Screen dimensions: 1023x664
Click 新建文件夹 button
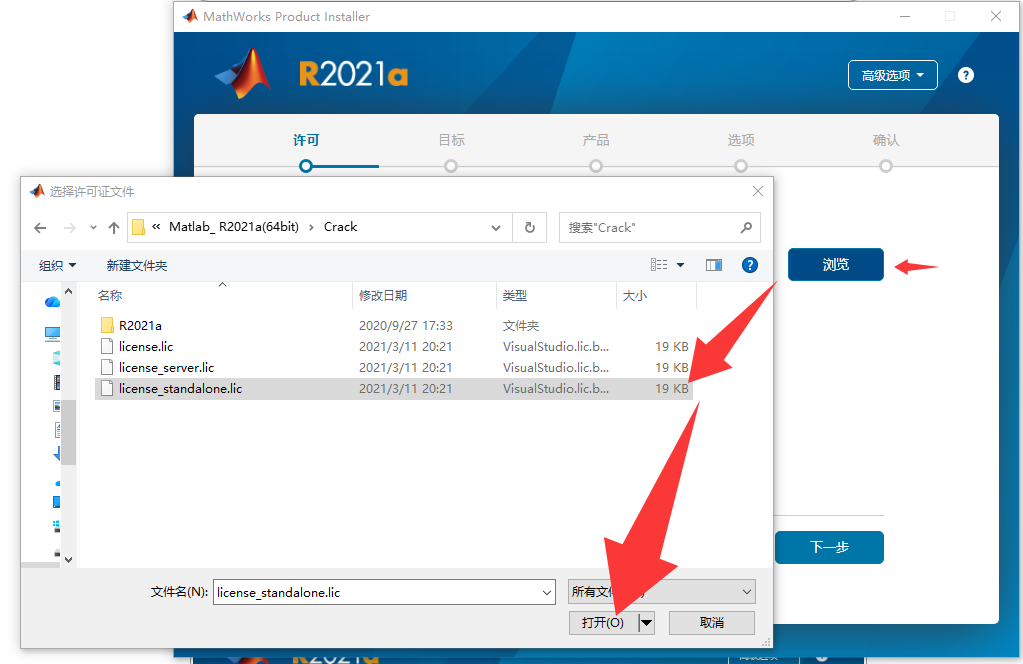point(137,265)
